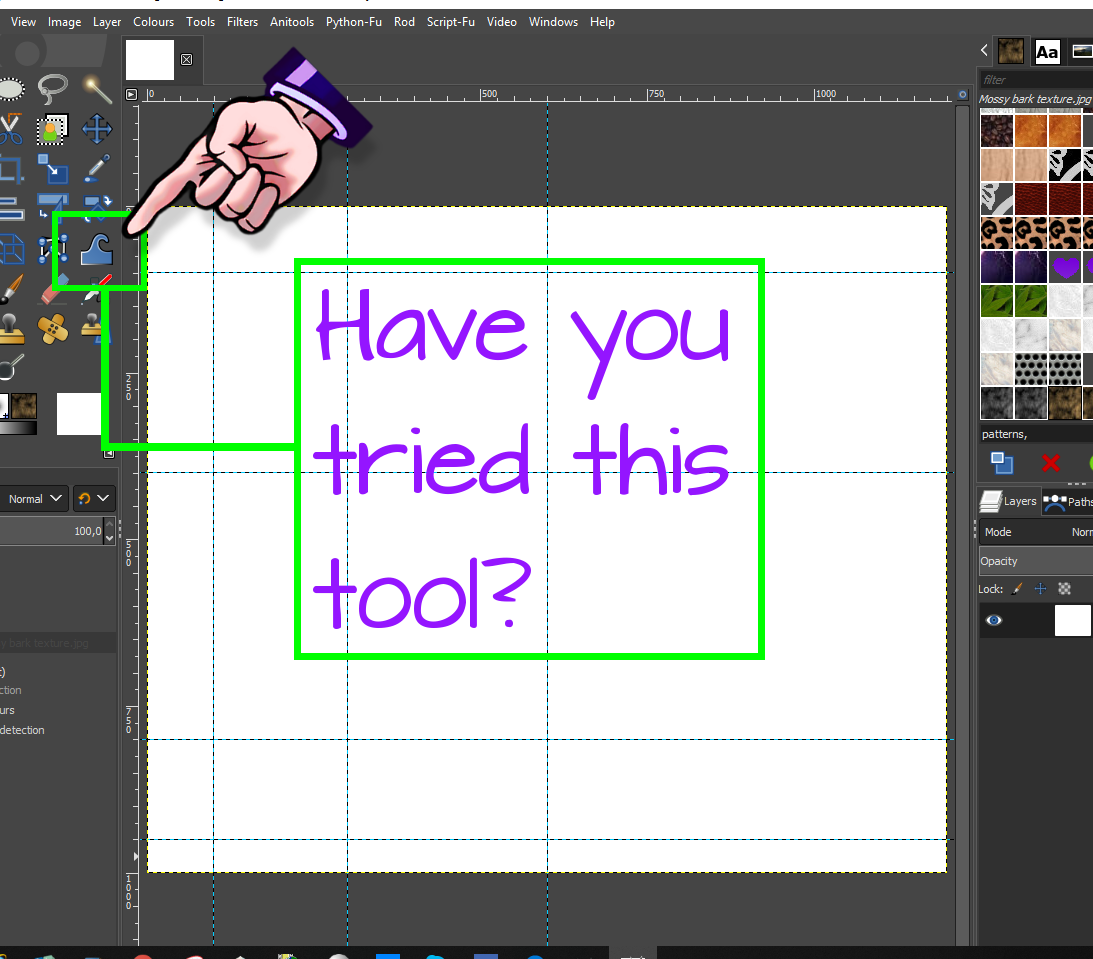This screenshot has width=1093, height=959.
Task: Select the Warp Transform wave tool
Action: 97,250
